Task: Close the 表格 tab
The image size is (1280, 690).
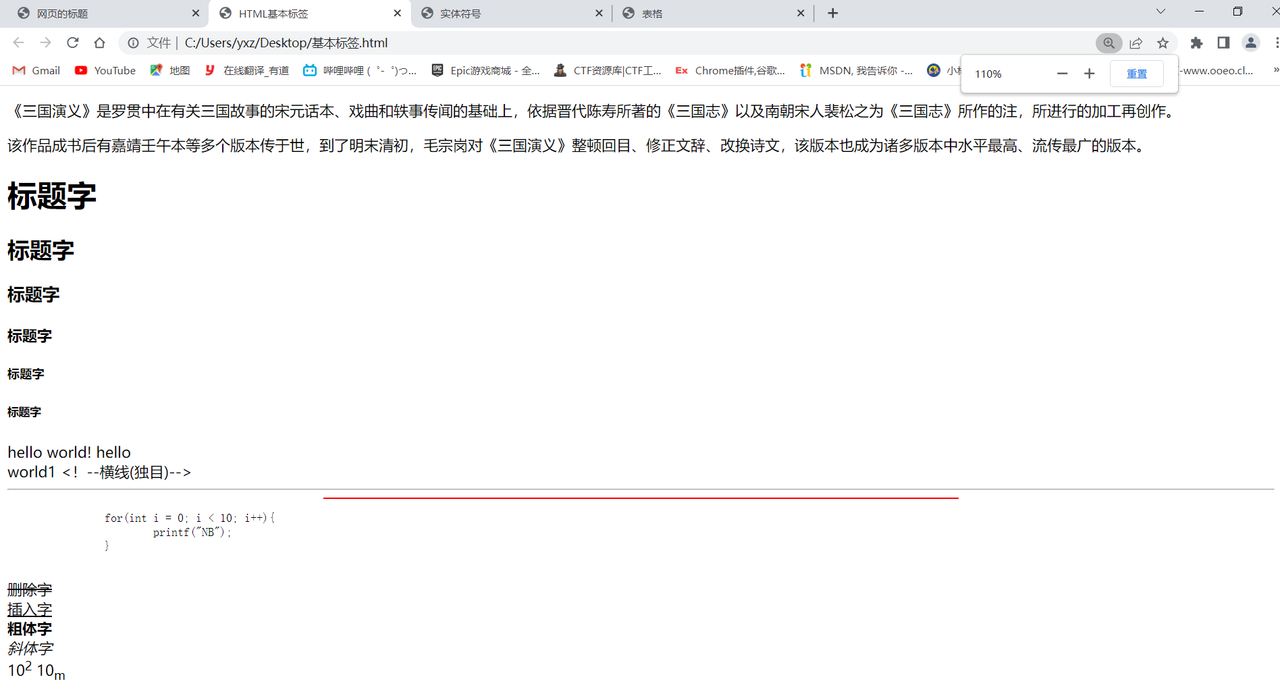Action: click(800, 14)
